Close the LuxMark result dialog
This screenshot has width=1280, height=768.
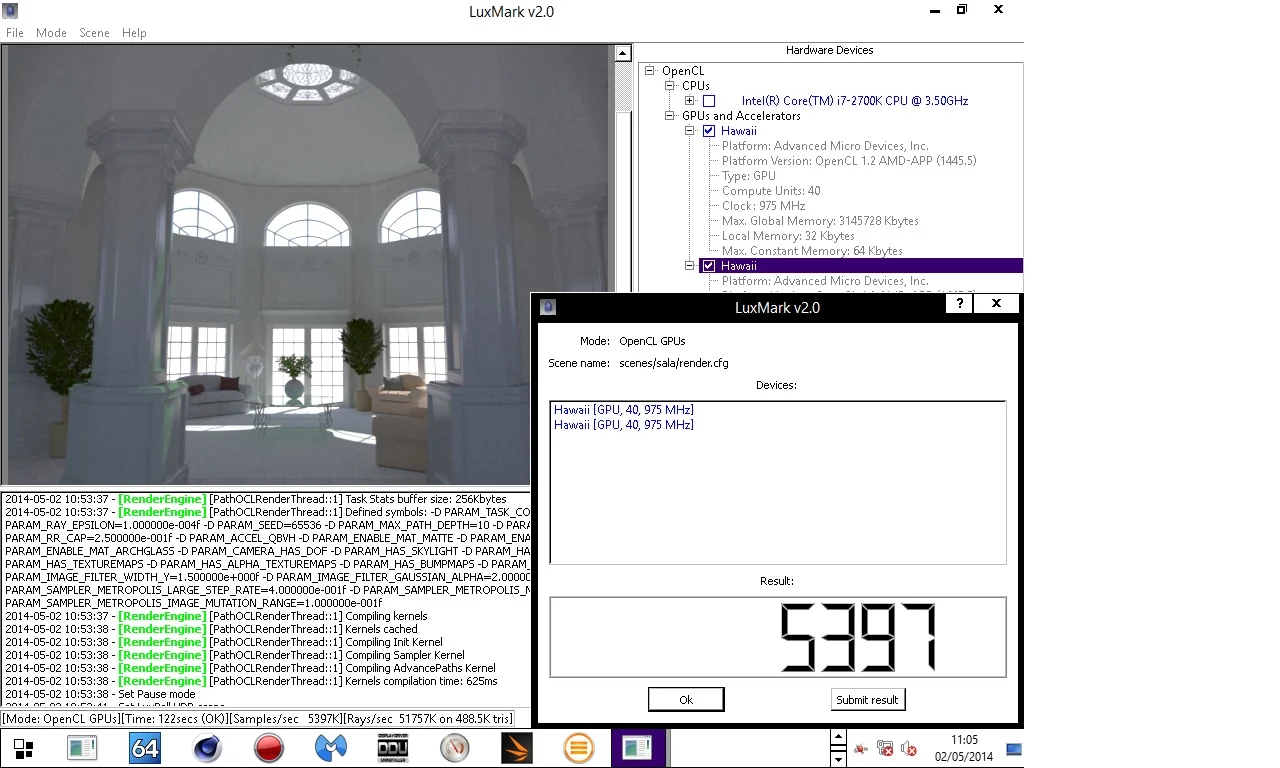coord(997,303)
